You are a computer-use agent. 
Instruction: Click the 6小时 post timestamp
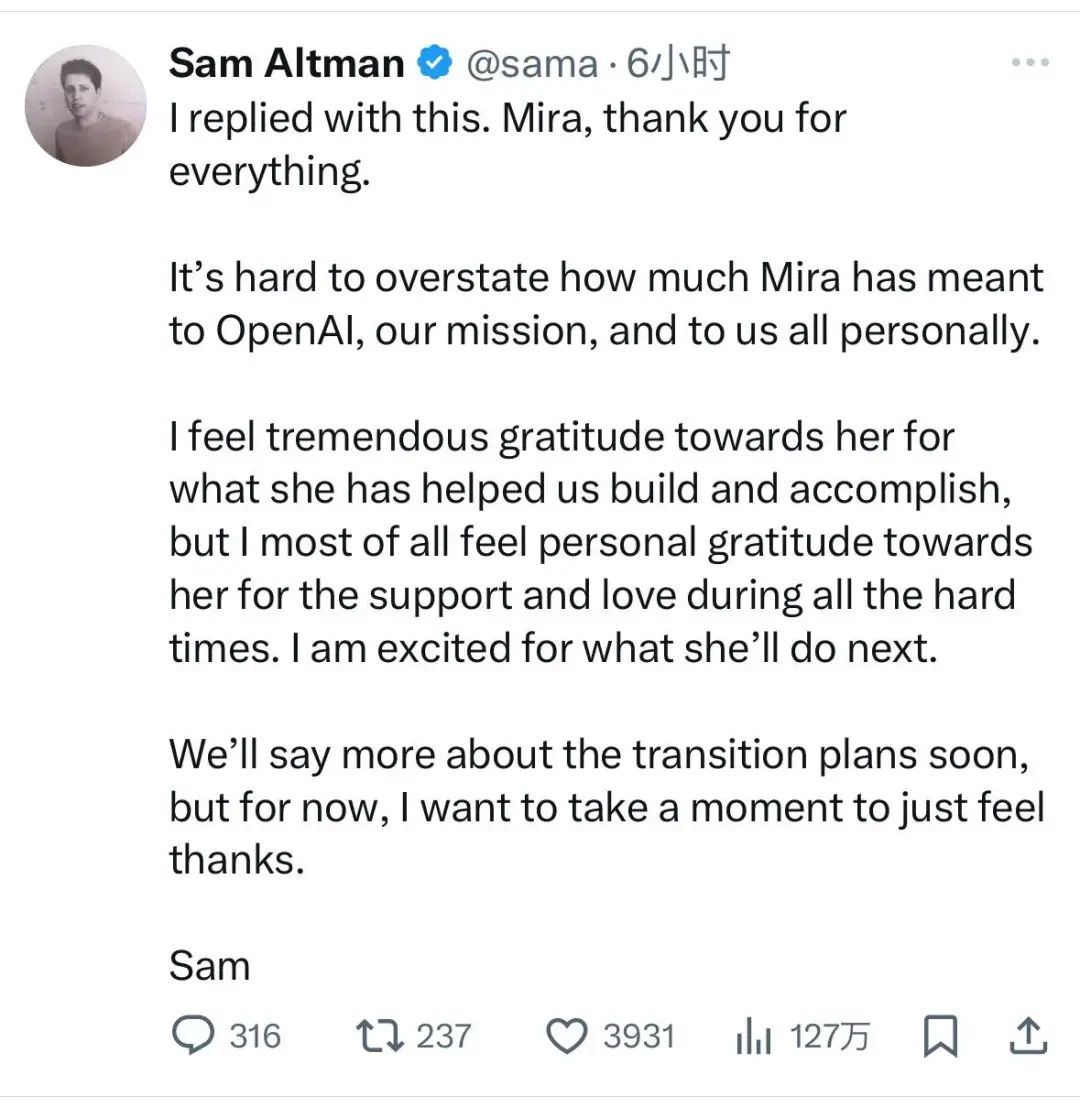pyautogui.click(x=678, y=64)
